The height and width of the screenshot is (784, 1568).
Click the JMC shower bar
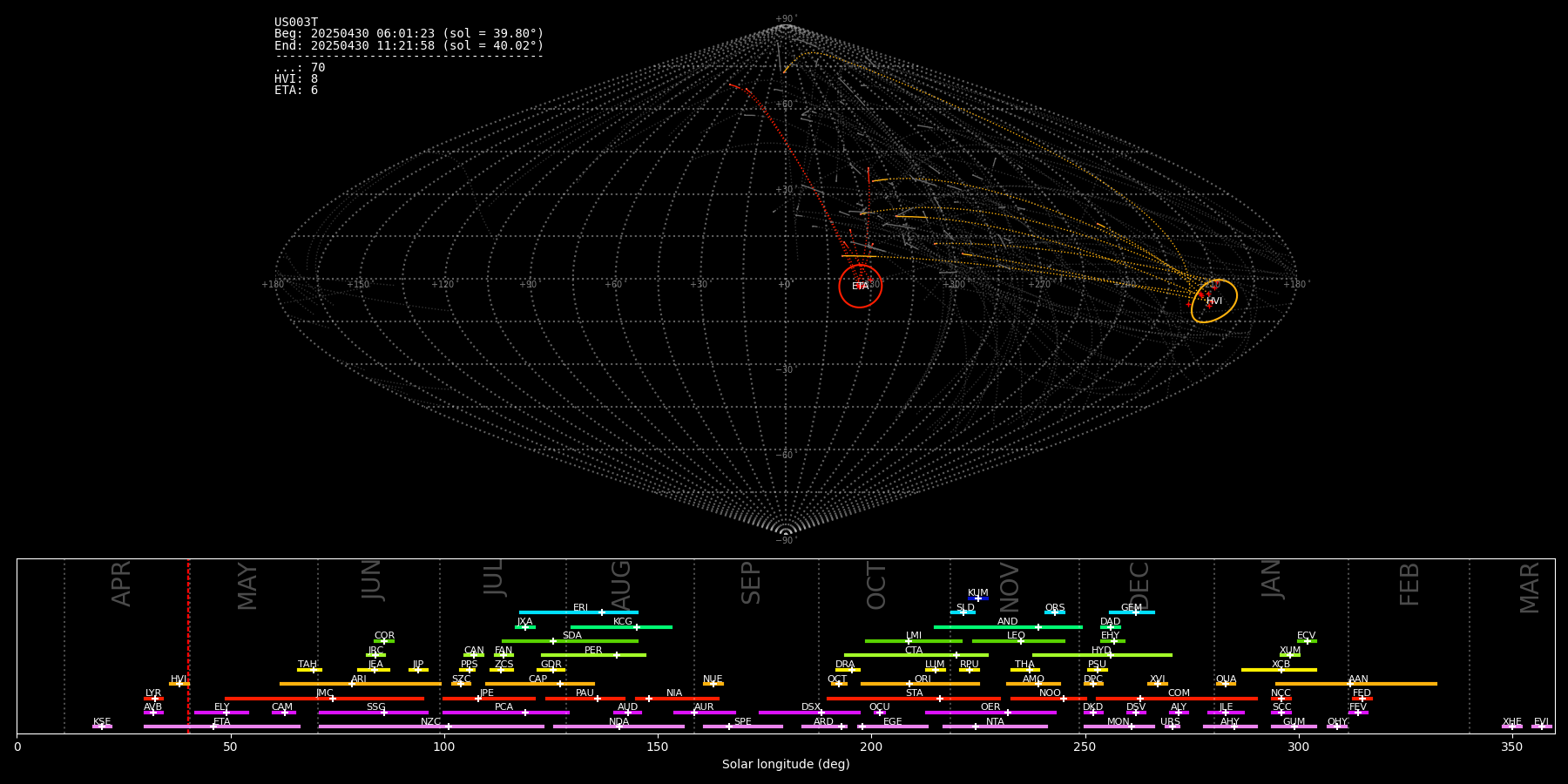point(325,699)
